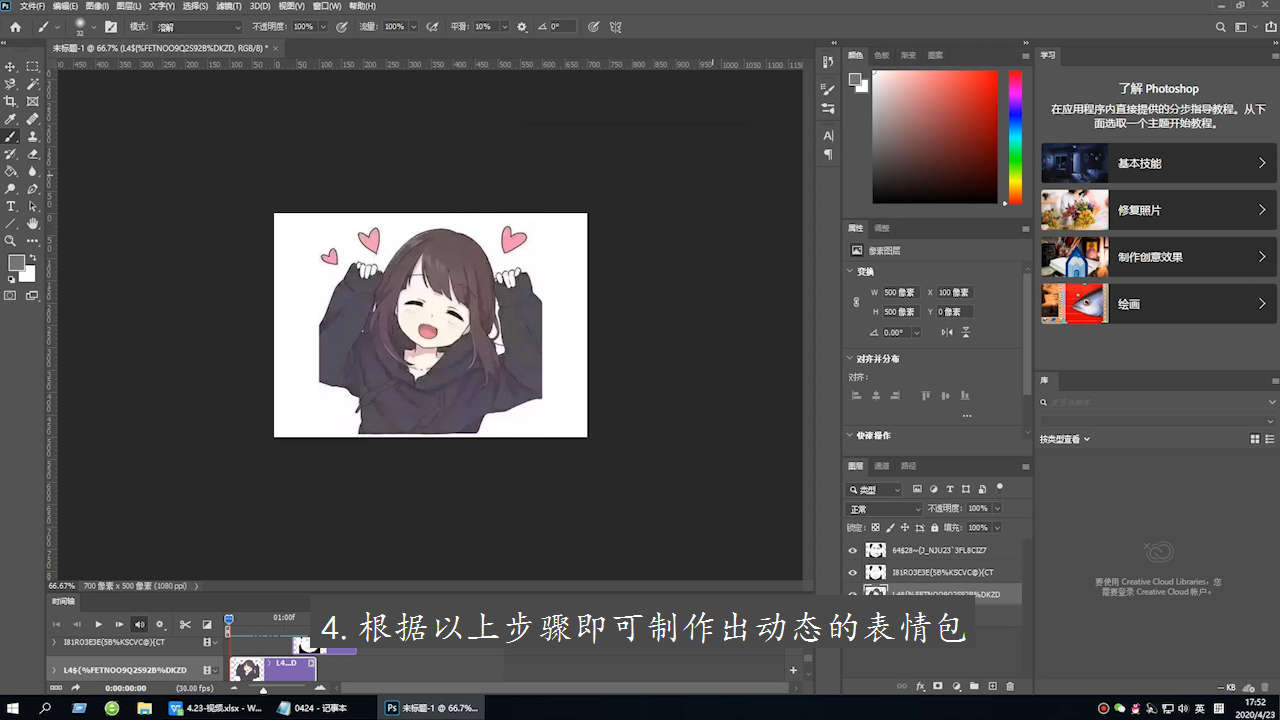Open the 图像(I) menu
This screenshot has width=1280, height=720.
pos(96,6)
